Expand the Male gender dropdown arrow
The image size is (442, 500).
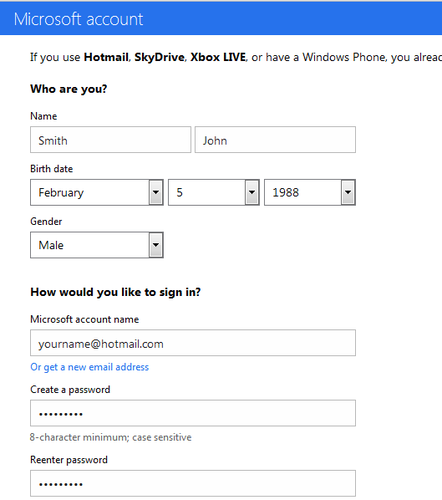pyautogui.click(x=156, y=245)
